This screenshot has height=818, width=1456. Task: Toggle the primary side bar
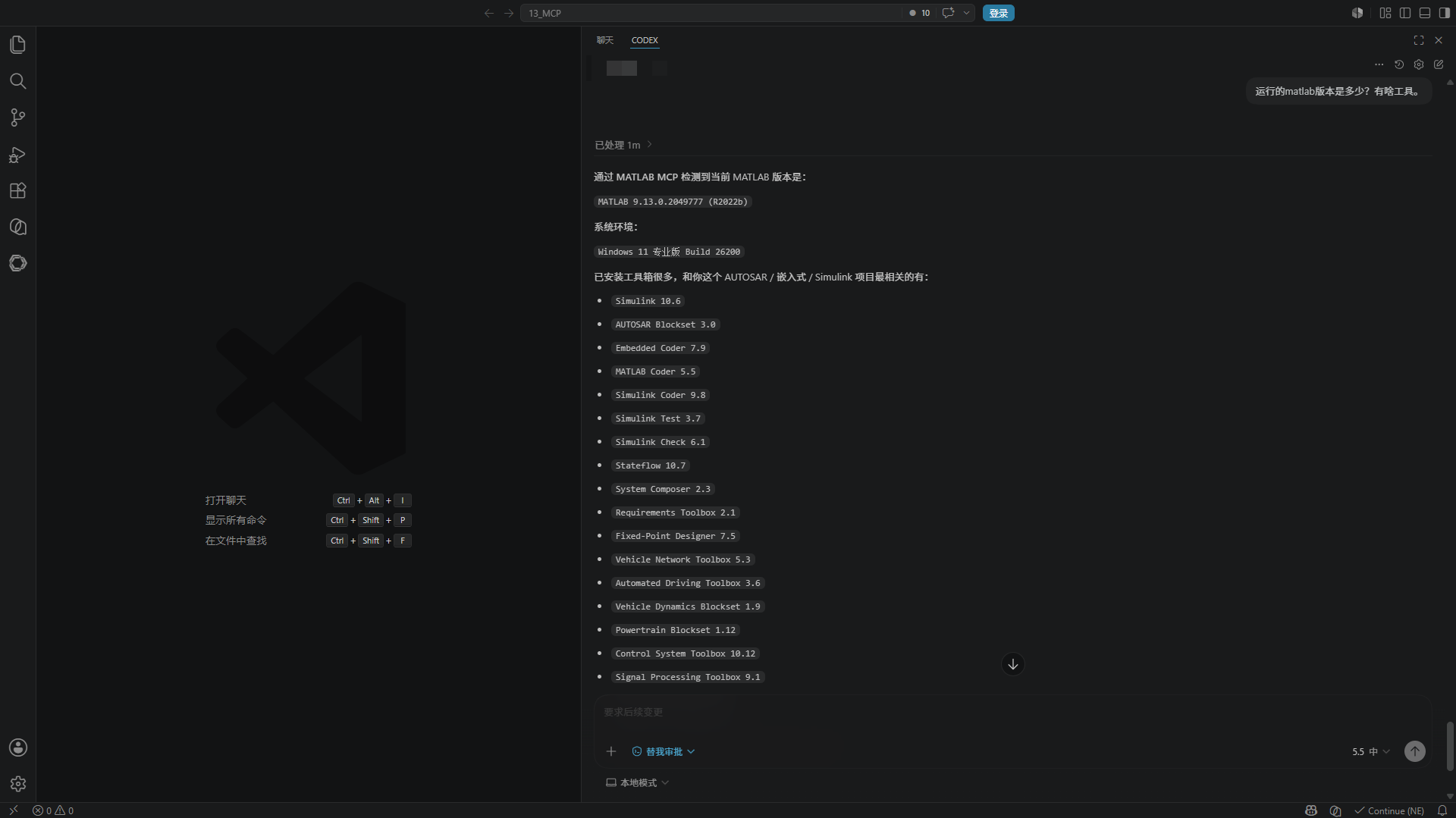pyautogui.click(x=1405, y=13)
